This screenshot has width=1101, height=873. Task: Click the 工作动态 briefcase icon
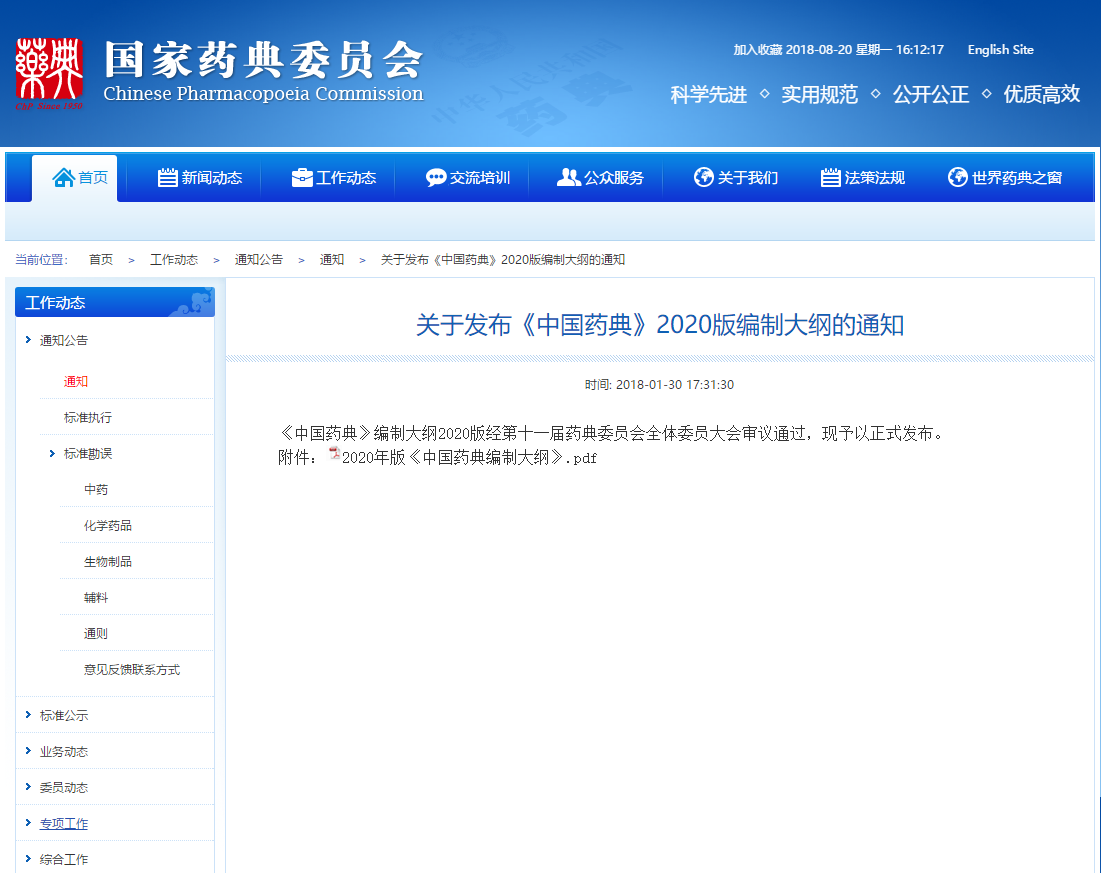302,178
